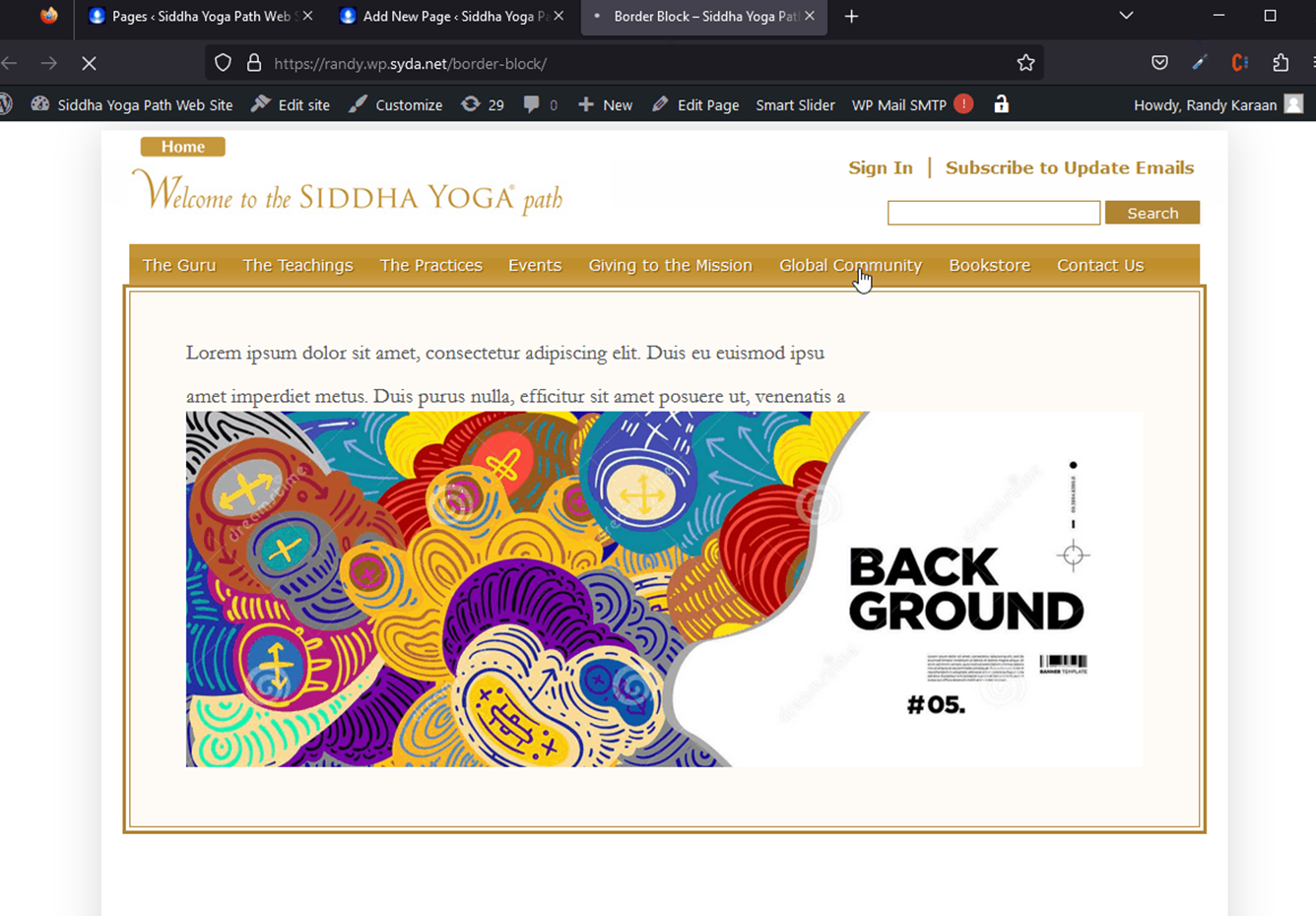Open Global Community menu item

(850, 265)
